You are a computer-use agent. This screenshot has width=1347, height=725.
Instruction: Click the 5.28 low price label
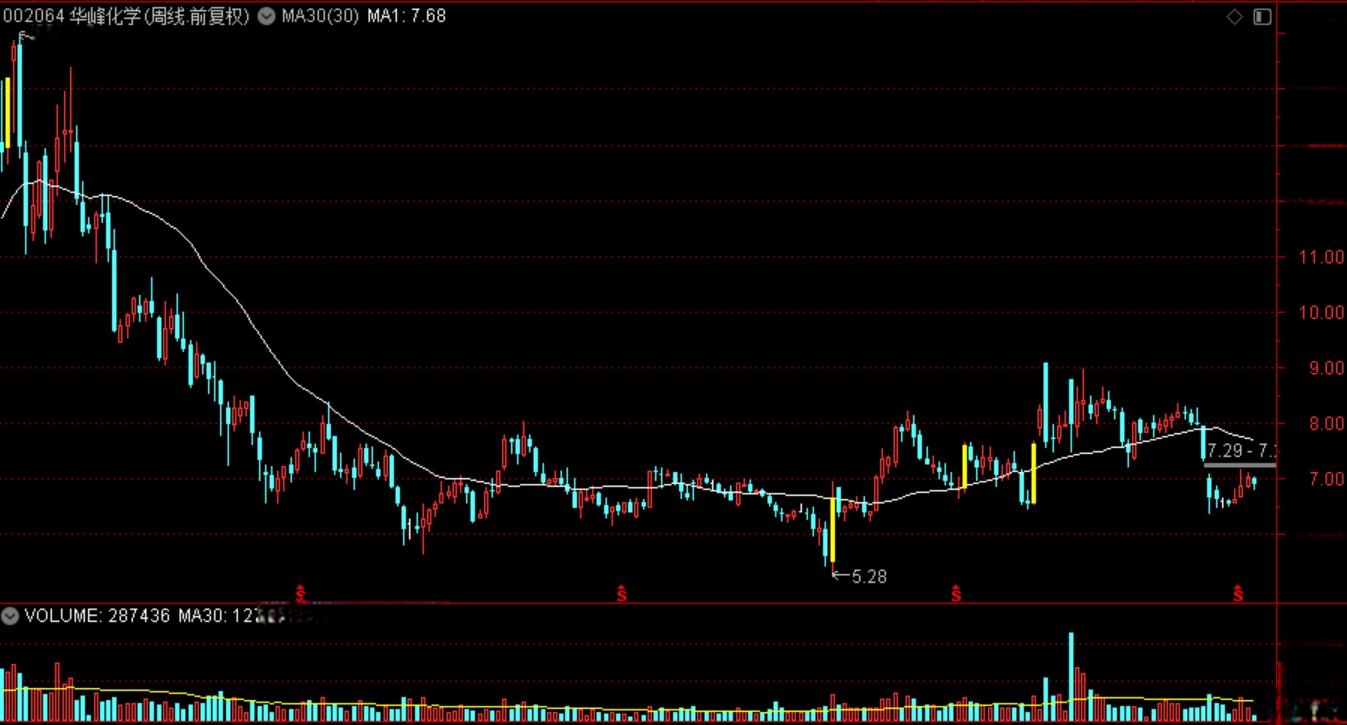[869, 576]
